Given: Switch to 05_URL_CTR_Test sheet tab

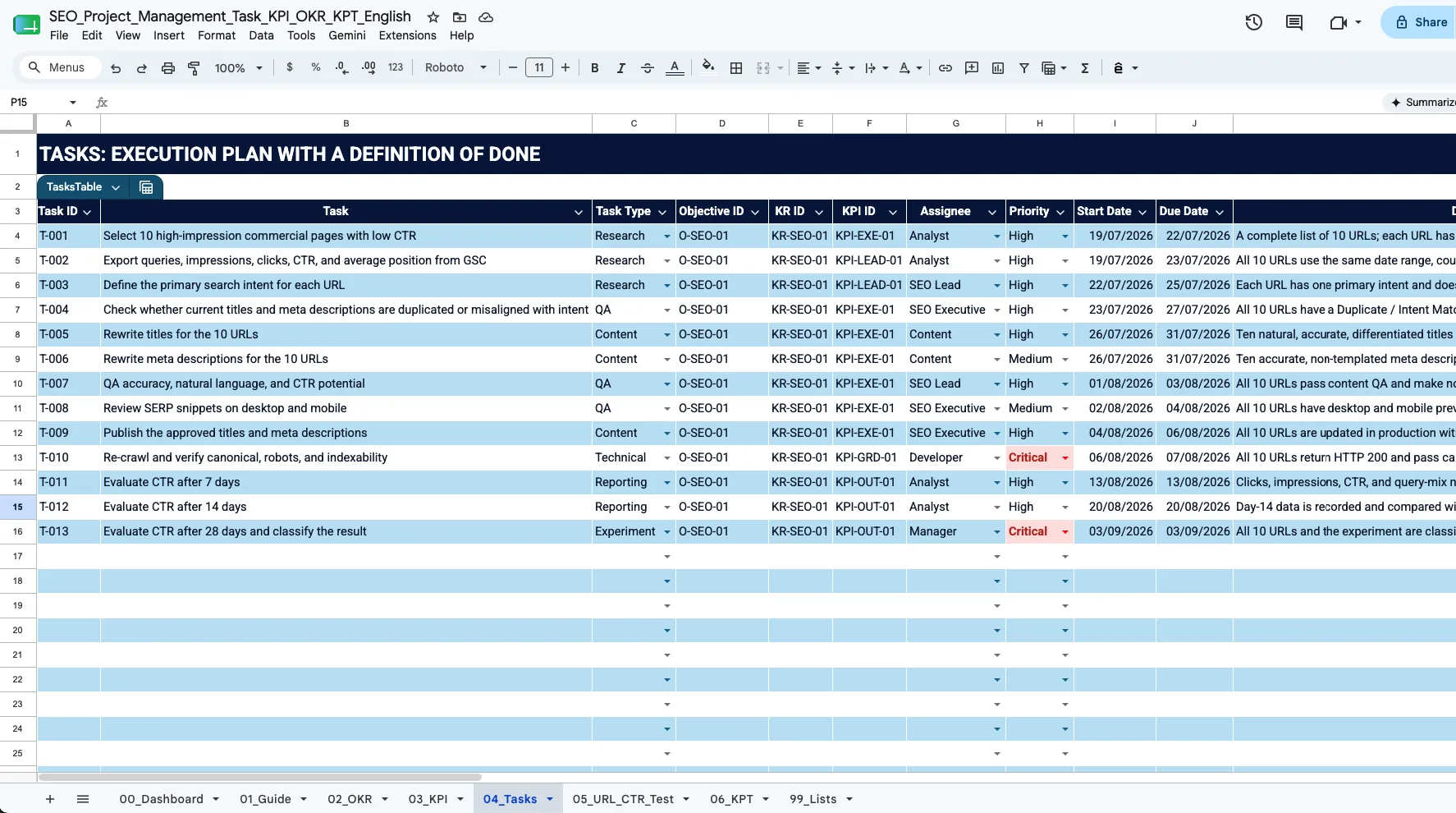Looking at the screenshot, I should coord(623,799).
